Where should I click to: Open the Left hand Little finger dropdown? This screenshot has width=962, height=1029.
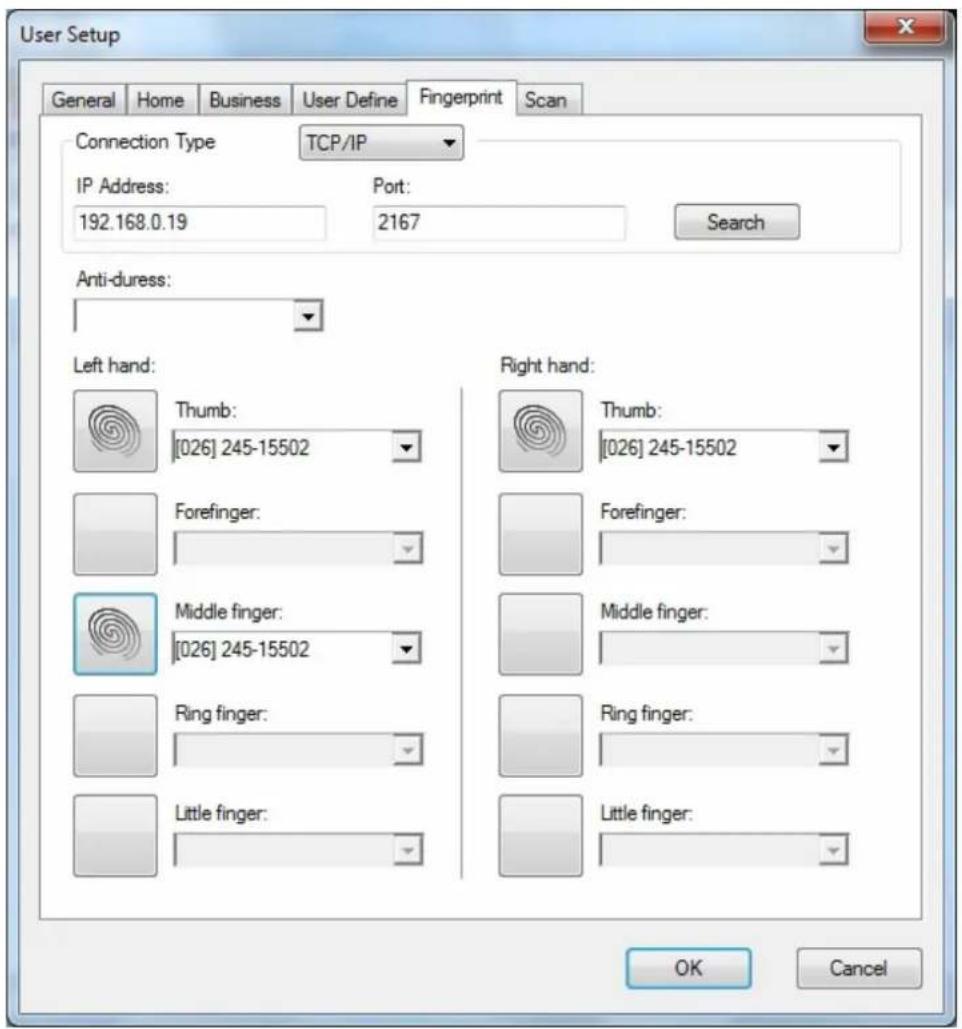[x=408, y=850]
